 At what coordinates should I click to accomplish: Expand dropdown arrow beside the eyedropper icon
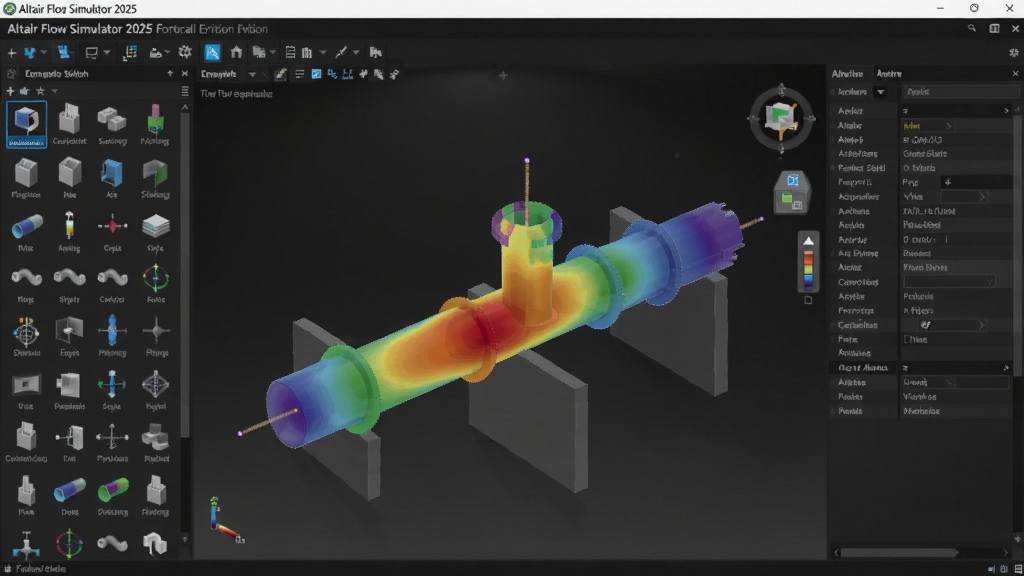(x=356, y=52)
